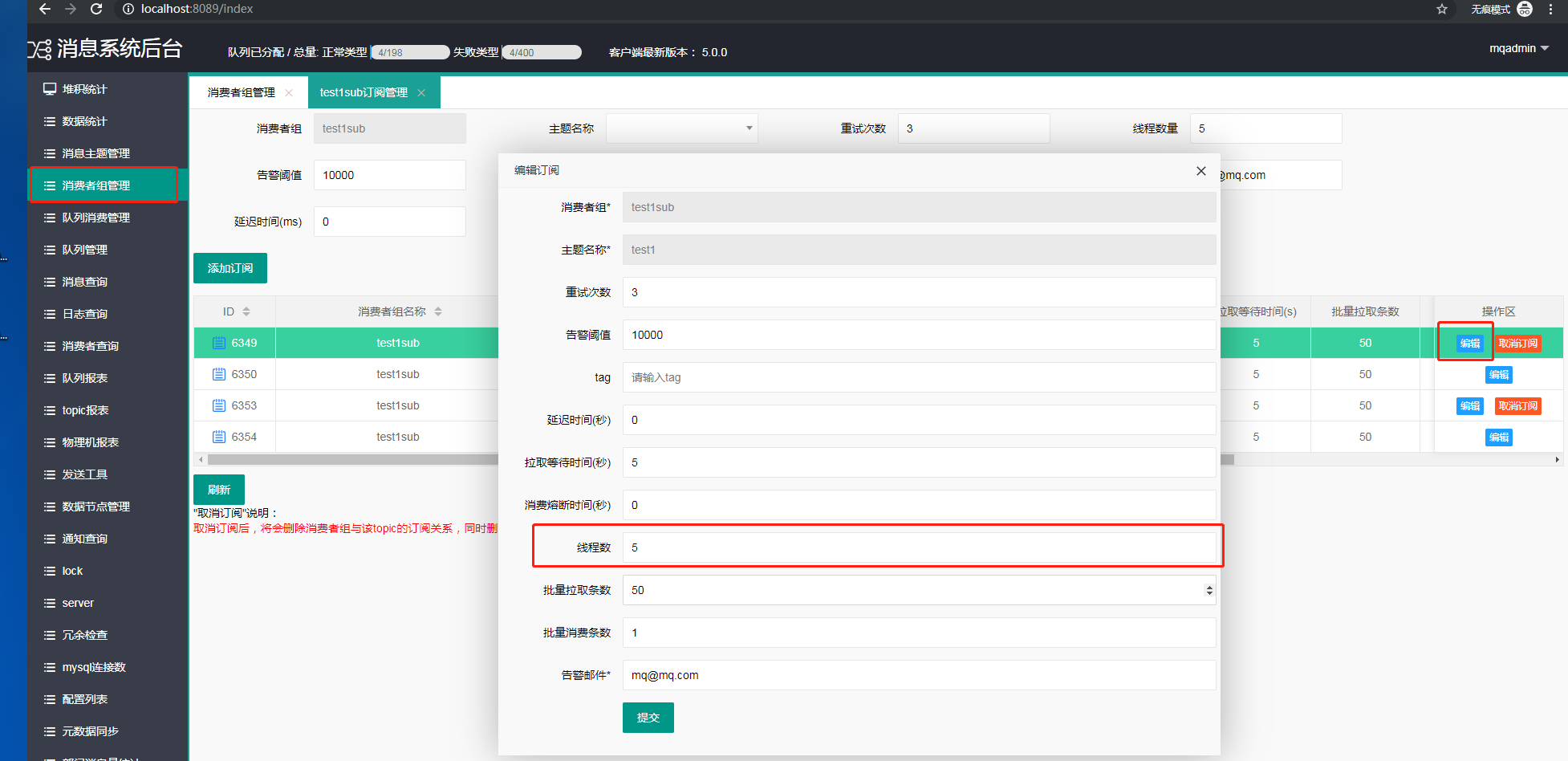Open 队列消费管理 in sidebar
This screenshot has height=761, width=1568.
click(108, 218)
